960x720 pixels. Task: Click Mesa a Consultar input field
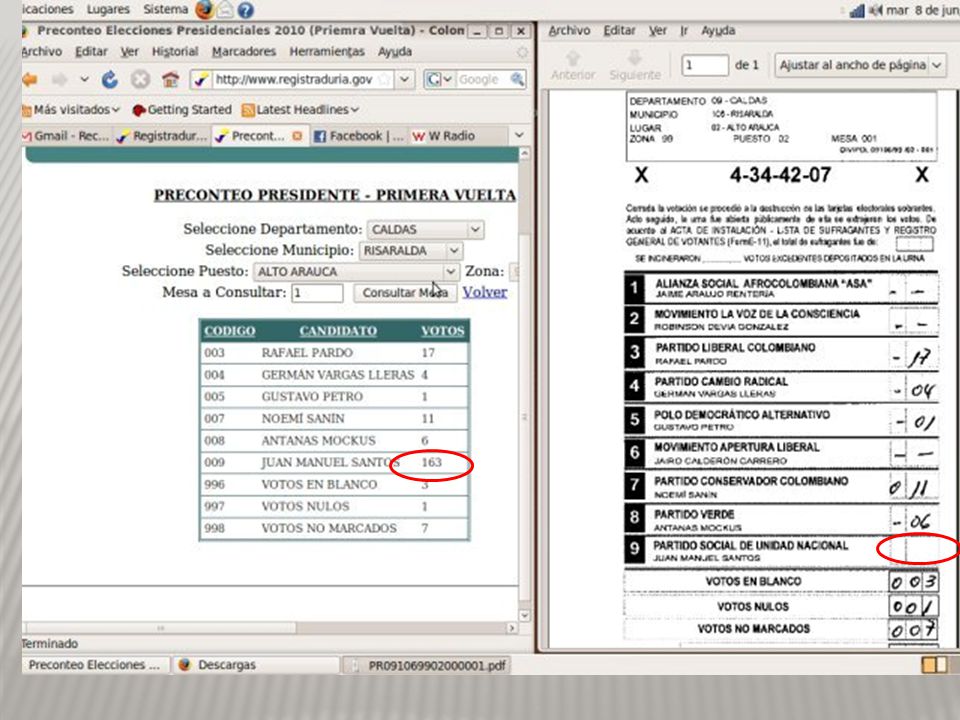point(317,293)
